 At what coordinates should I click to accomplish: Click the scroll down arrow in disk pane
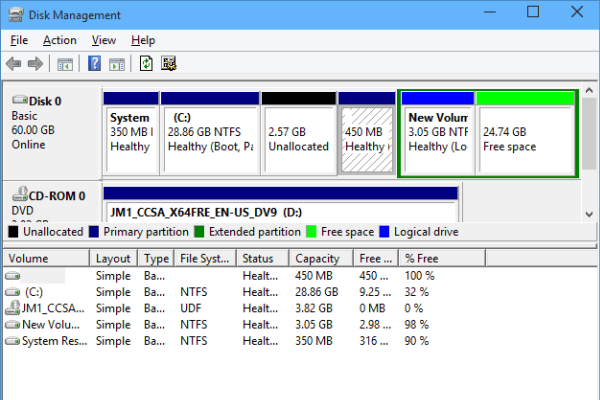[x=590, y=213]
